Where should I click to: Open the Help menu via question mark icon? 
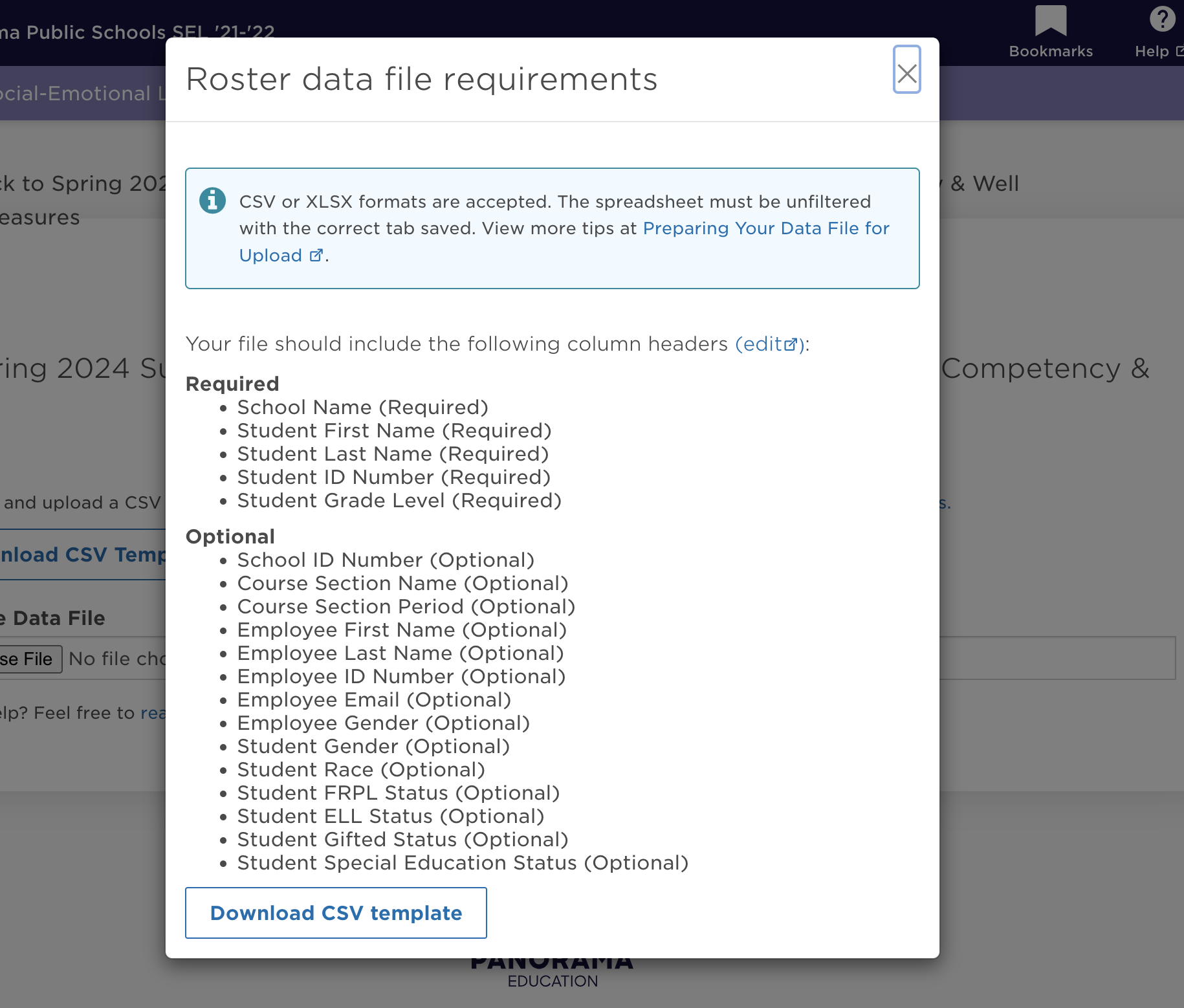1161,19
